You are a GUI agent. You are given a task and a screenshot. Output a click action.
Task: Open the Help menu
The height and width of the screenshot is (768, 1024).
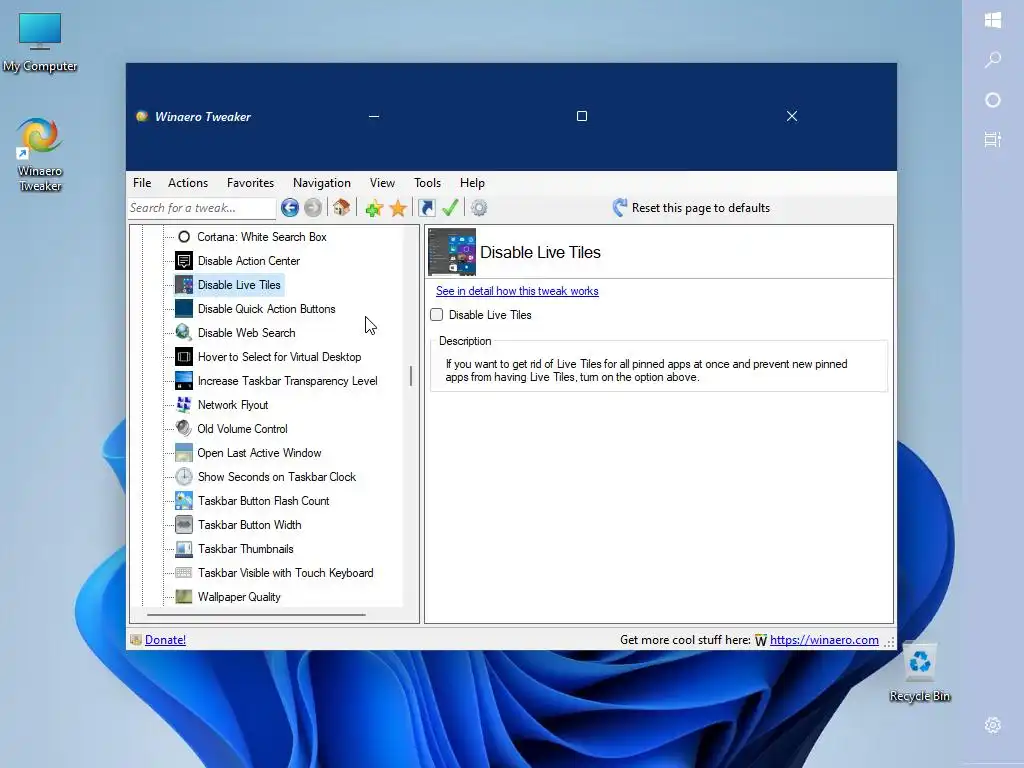472,183
